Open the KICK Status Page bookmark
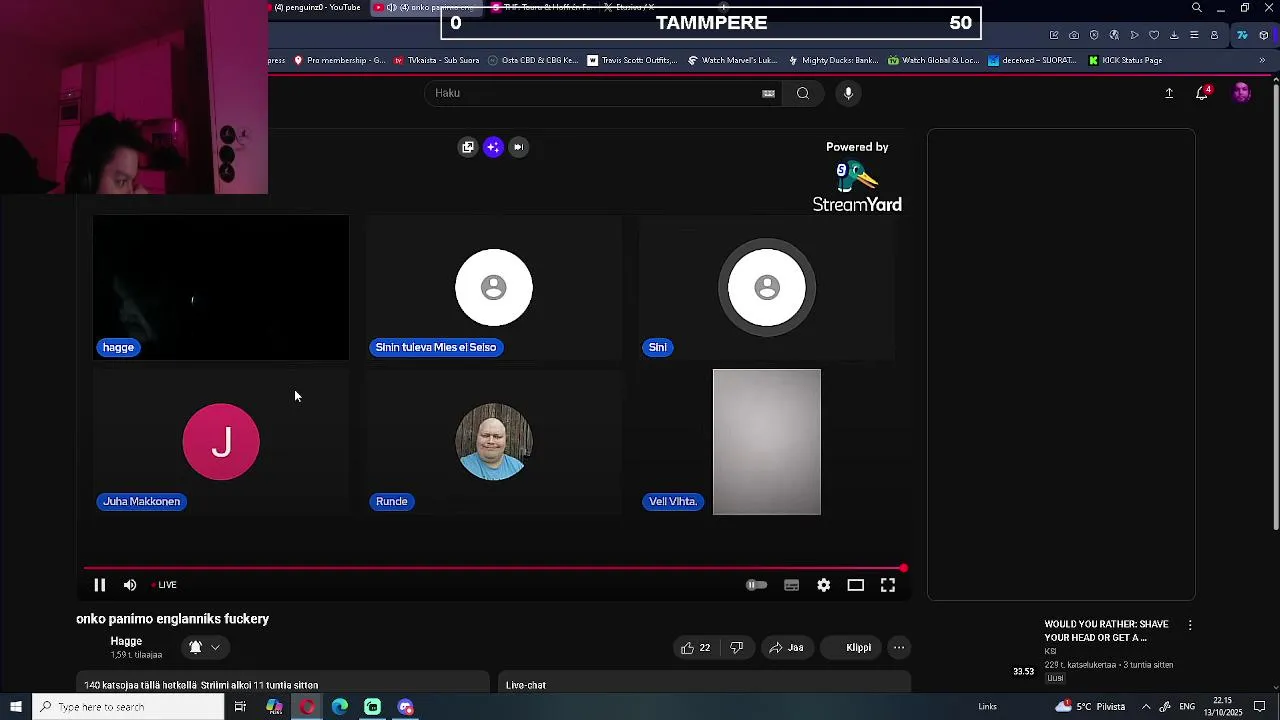Screen dimensions: 1280x720 (x=1125, y=60)
